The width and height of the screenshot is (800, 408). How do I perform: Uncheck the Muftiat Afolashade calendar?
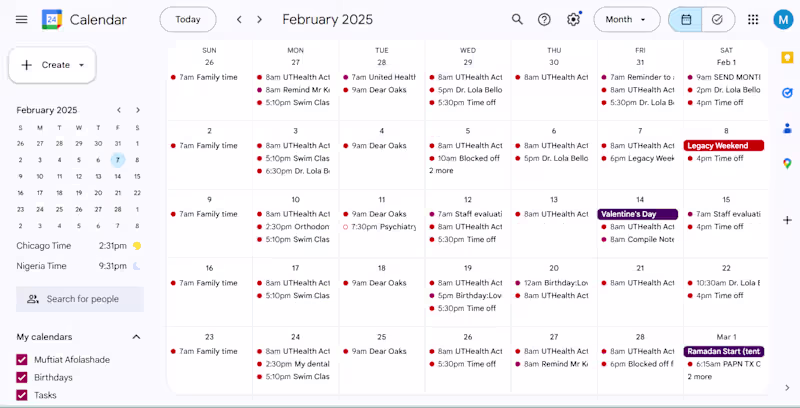pos(22,360)
